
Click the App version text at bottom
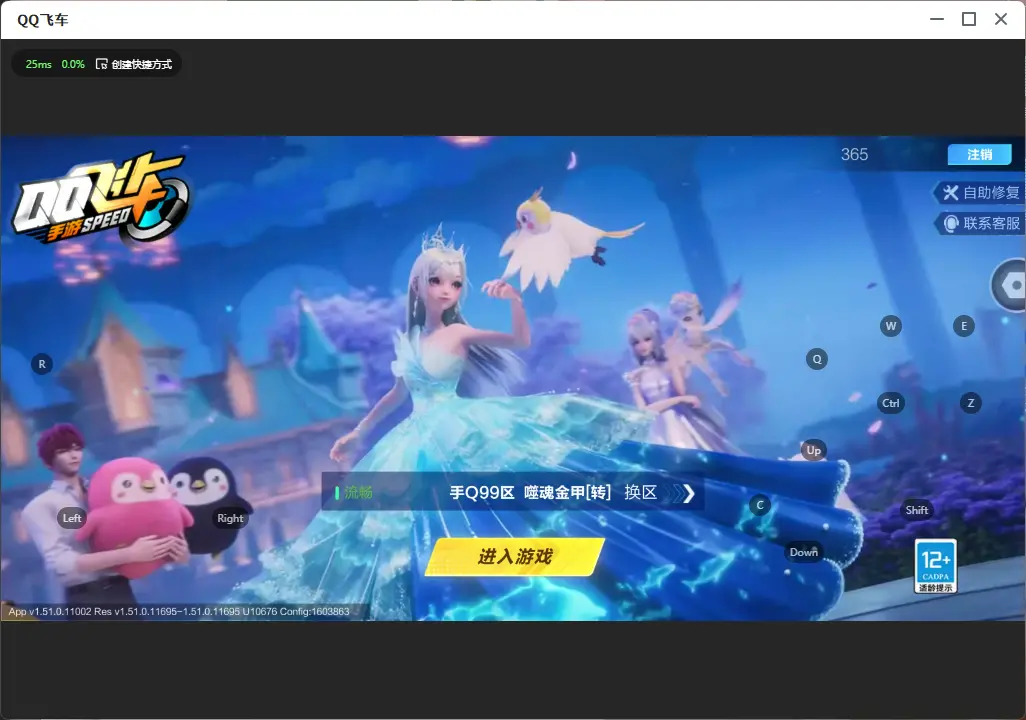point(179,611)
